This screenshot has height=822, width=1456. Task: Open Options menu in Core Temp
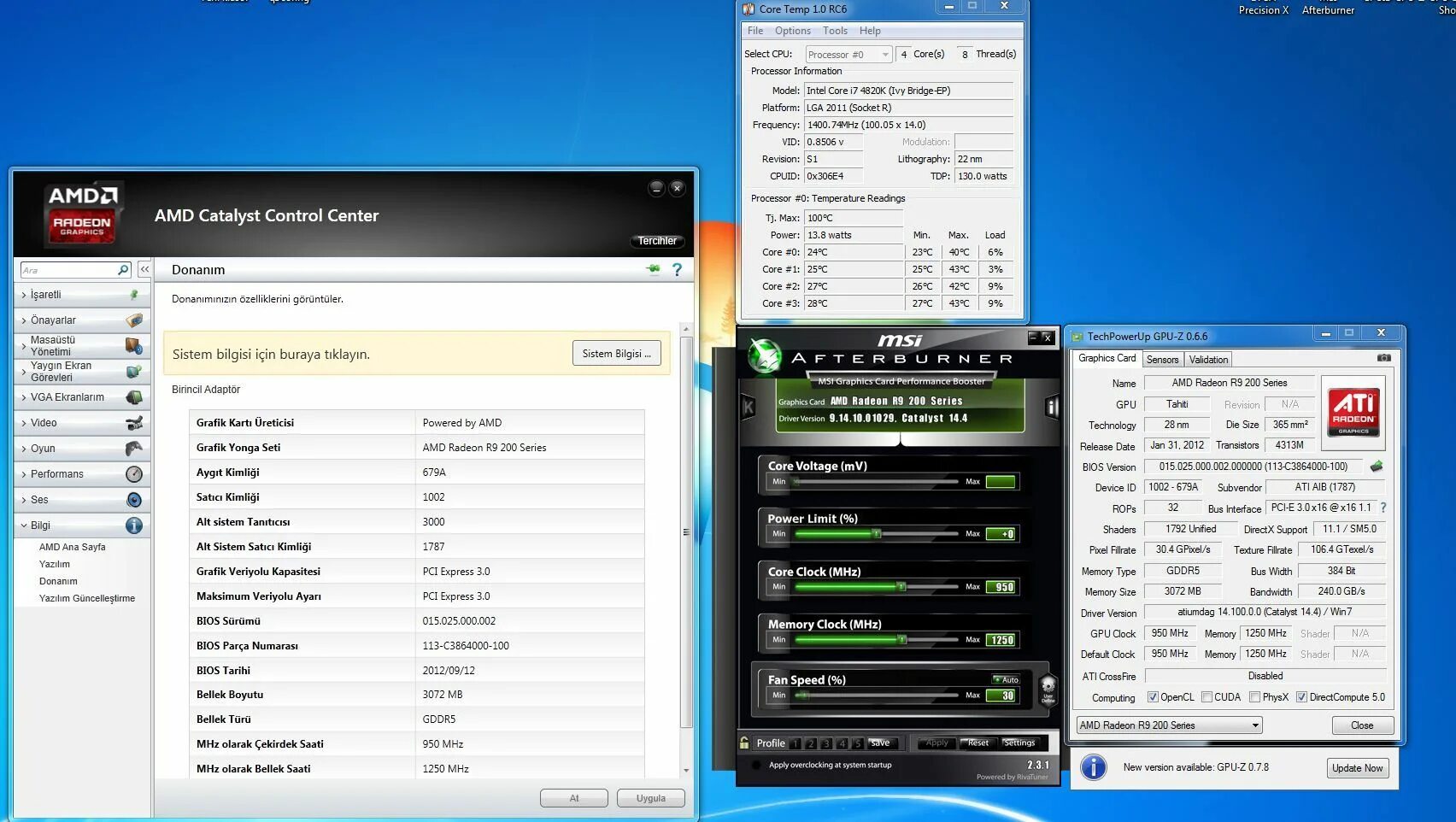(x=793, y=31)
